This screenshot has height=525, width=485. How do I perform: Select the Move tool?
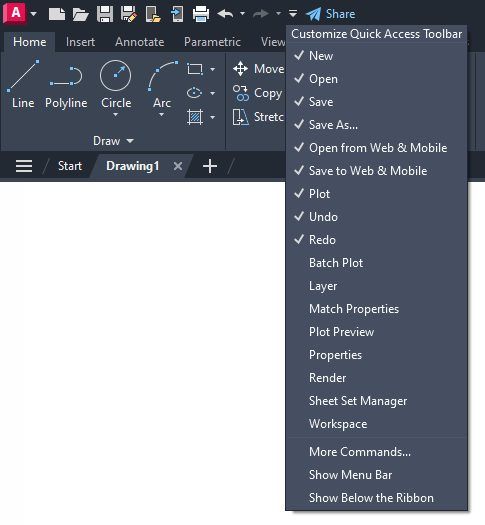pos(258,69)
